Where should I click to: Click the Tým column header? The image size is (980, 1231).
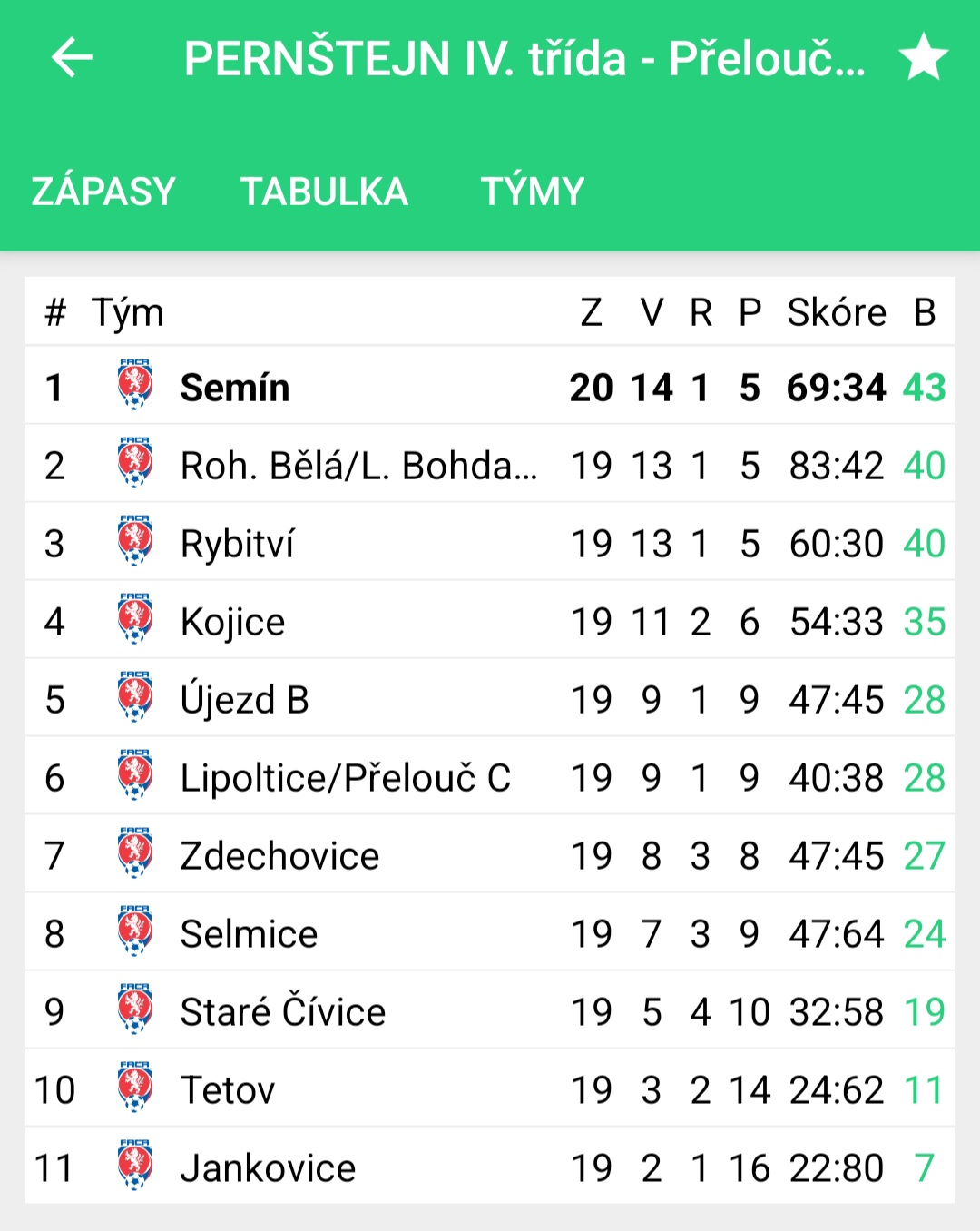point(128,313)
